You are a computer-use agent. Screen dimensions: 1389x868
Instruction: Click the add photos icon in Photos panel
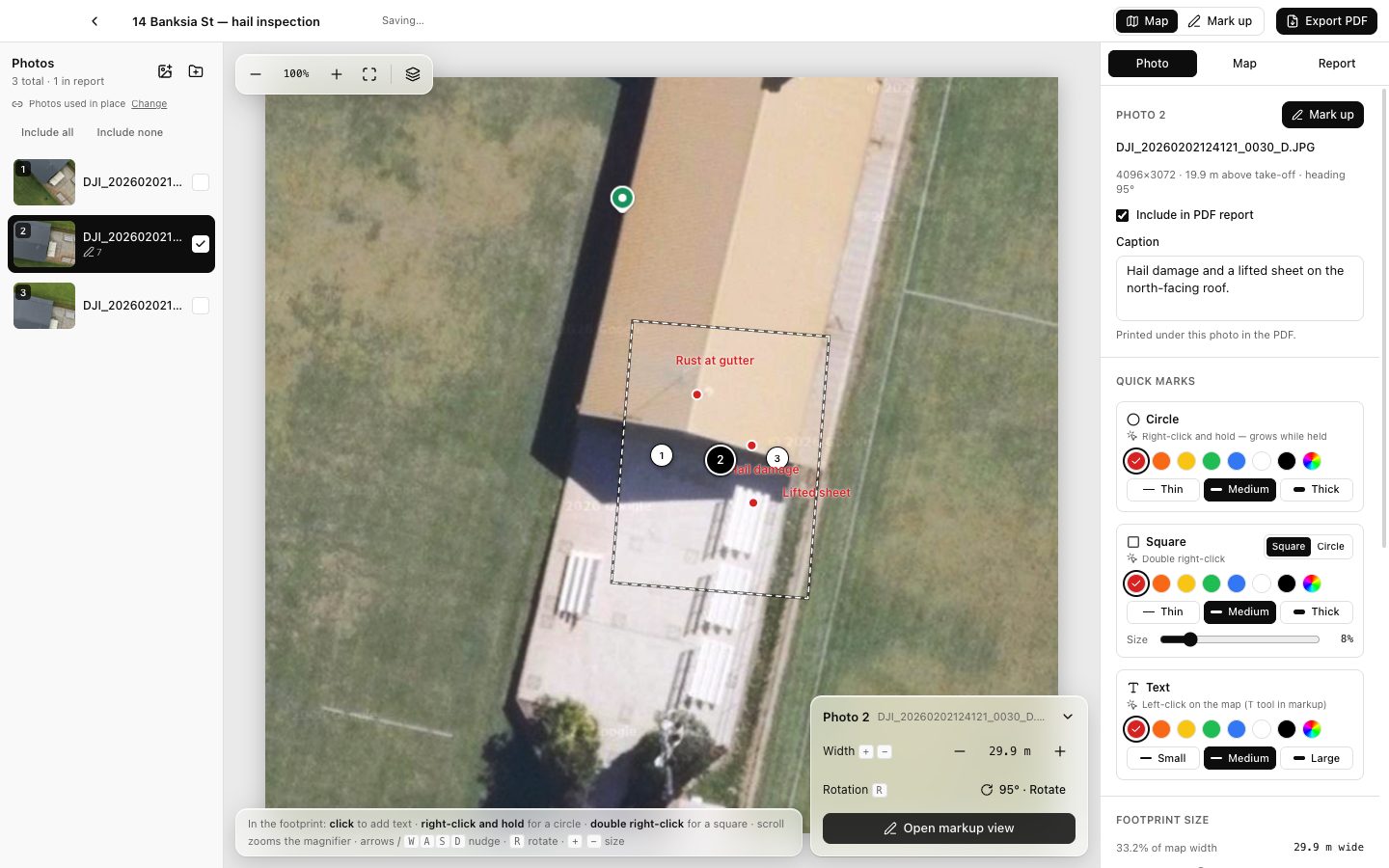click(165, 71)
